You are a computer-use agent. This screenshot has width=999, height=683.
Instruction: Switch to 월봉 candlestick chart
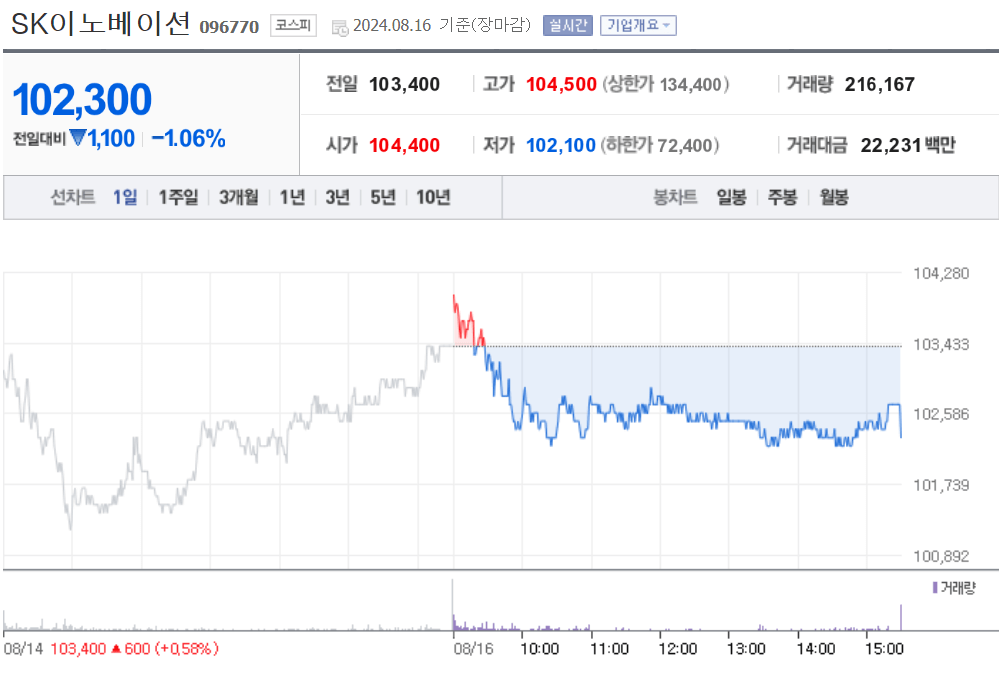(x=834, y=198)
